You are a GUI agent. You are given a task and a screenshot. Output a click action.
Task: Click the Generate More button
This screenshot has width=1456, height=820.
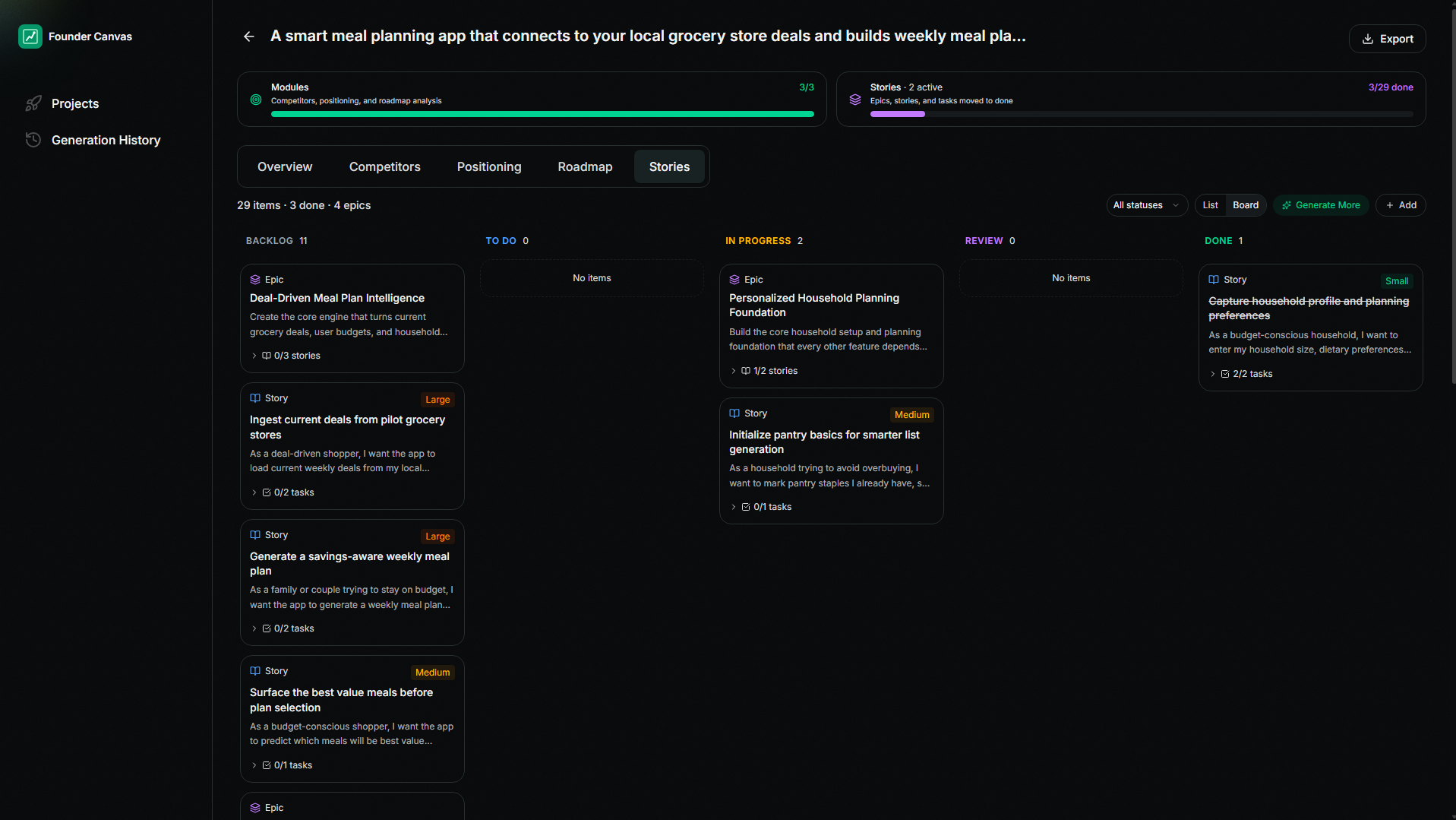(1321, 205)
